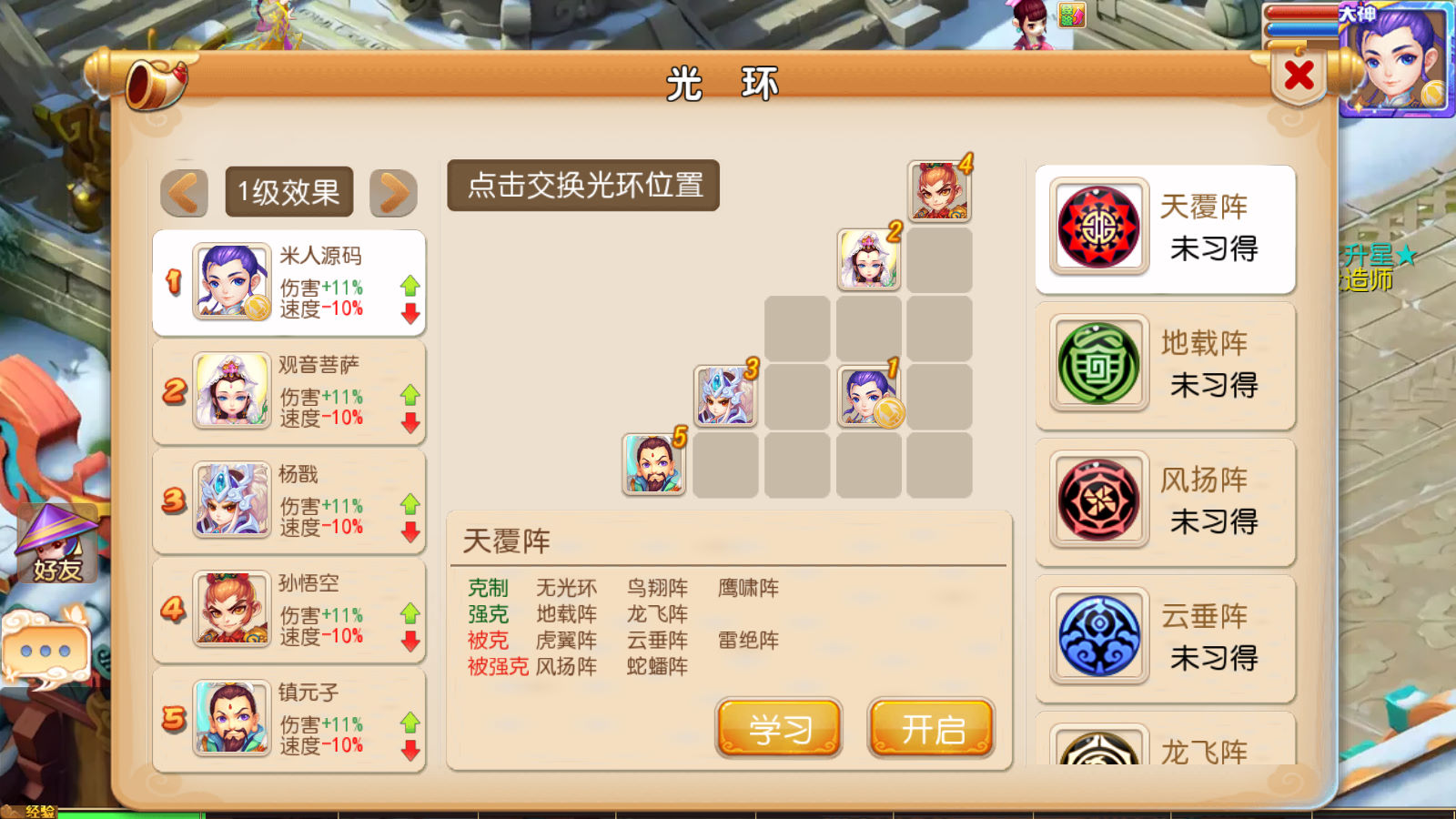Show previous level effect with left arrow
Image resolution: width=1456 pixels, height=819 pixels.
click(x=185, y=192)
